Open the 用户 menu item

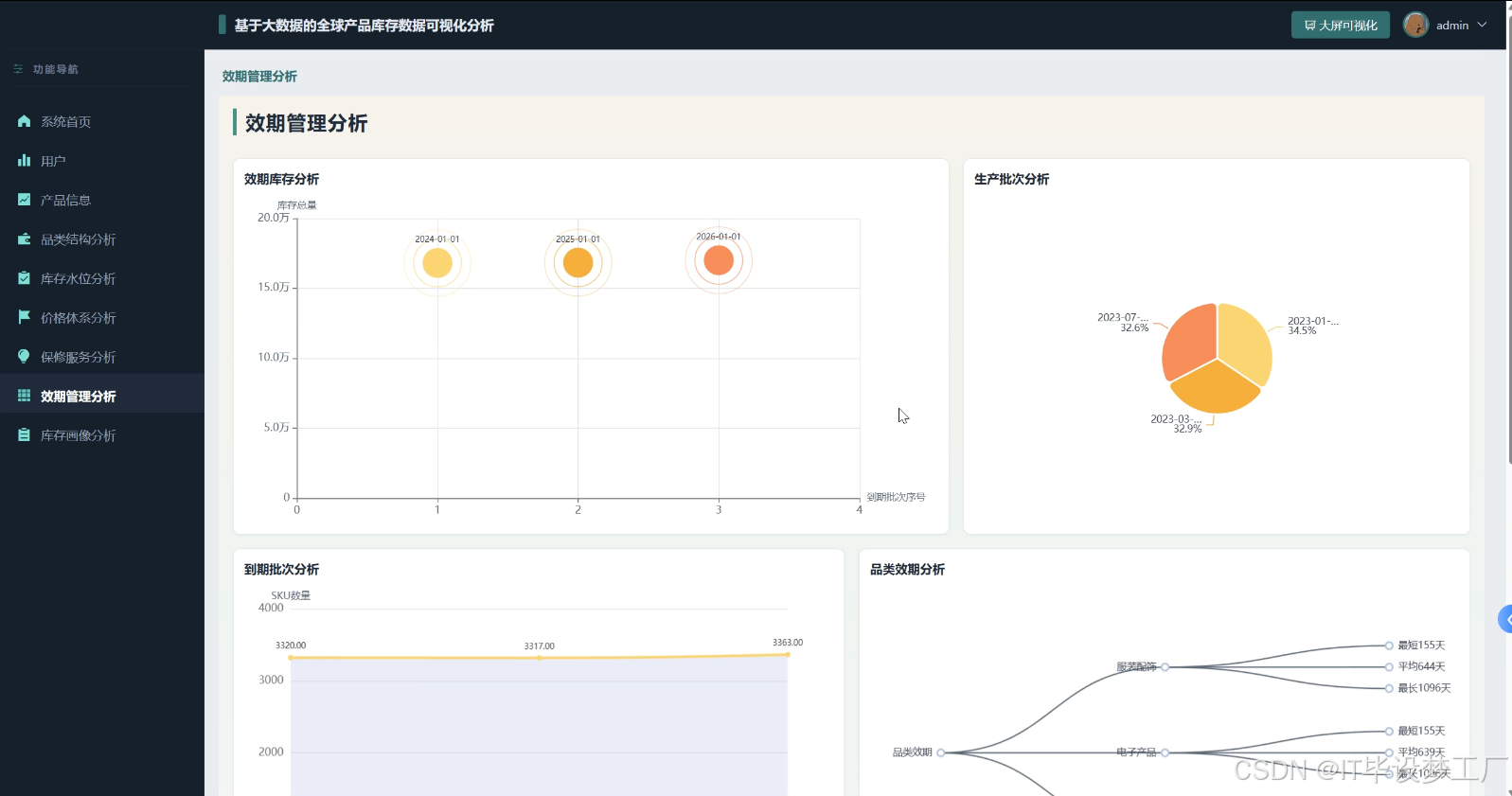[x=102, y=161]
